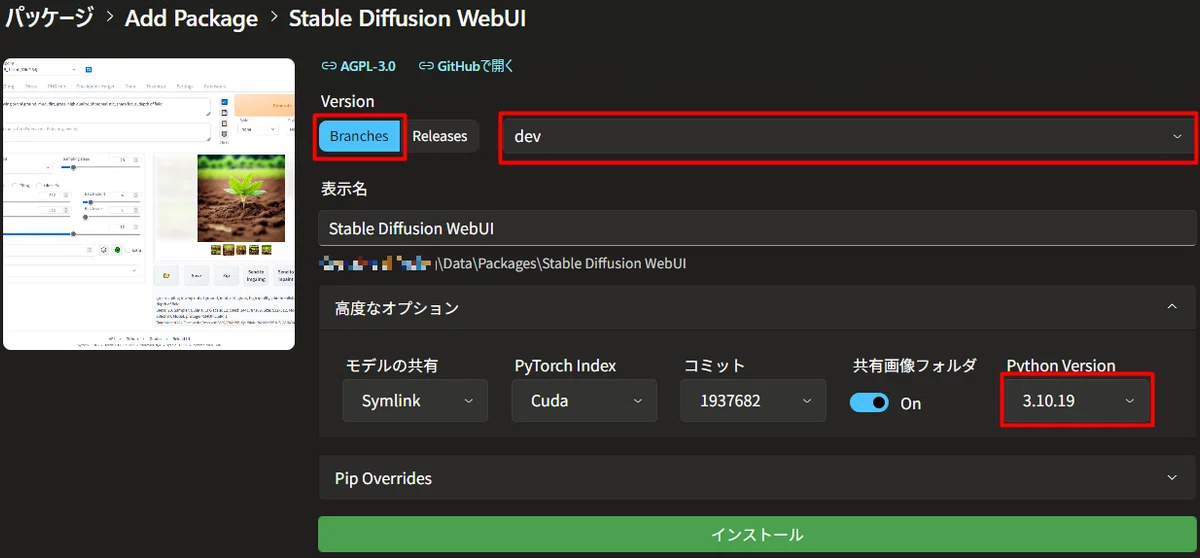Viewport: 1200px width, 558px height.
Task: Select the Branches version tab
Action: tap(359, 136)
